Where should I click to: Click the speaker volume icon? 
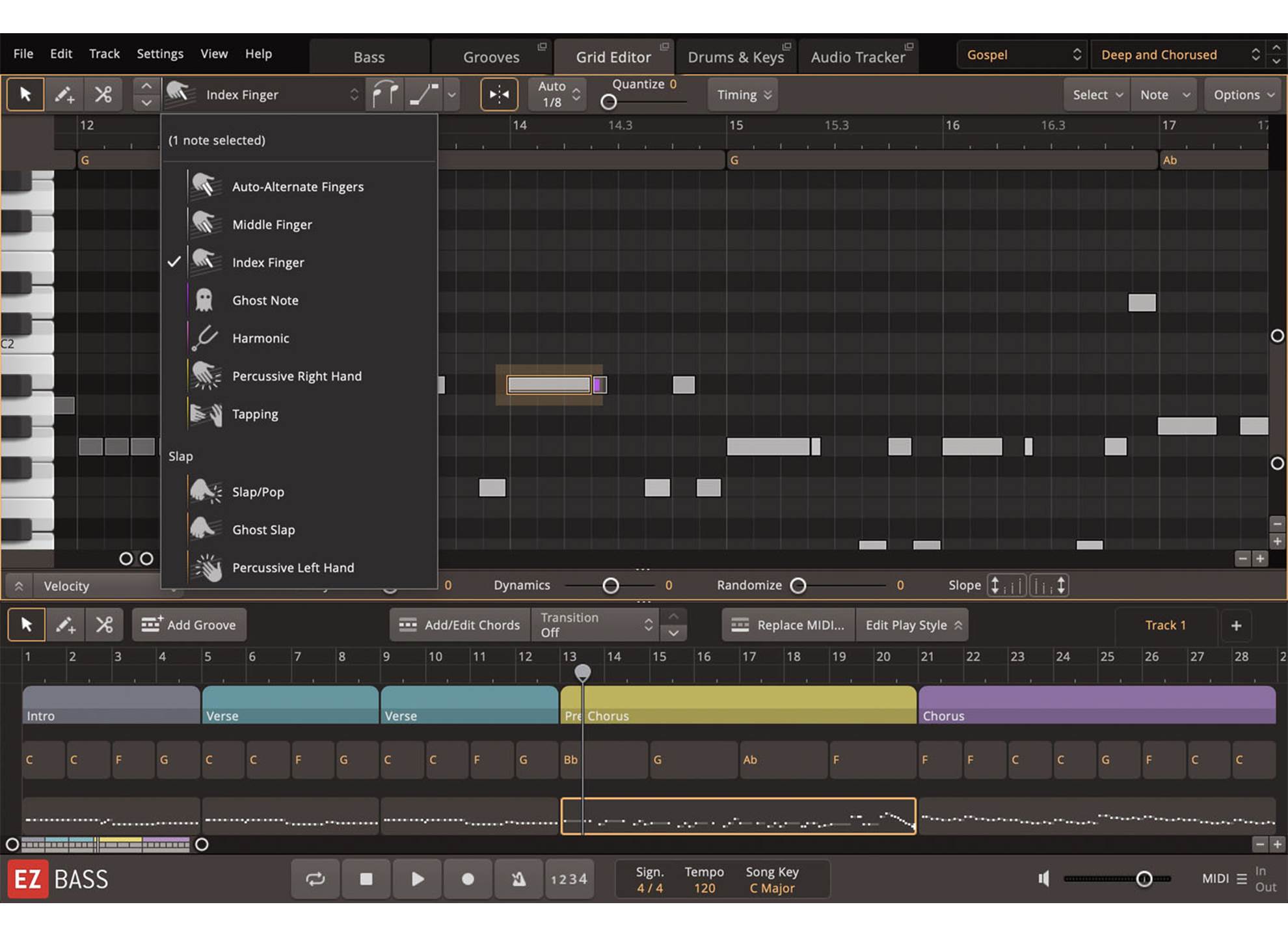point(1043,879)
